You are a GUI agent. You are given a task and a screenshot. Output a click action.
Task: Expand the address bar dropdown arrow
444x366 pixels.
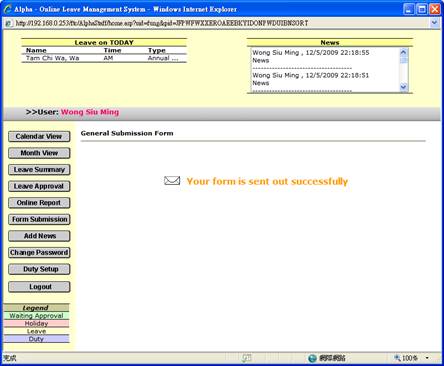434,23
